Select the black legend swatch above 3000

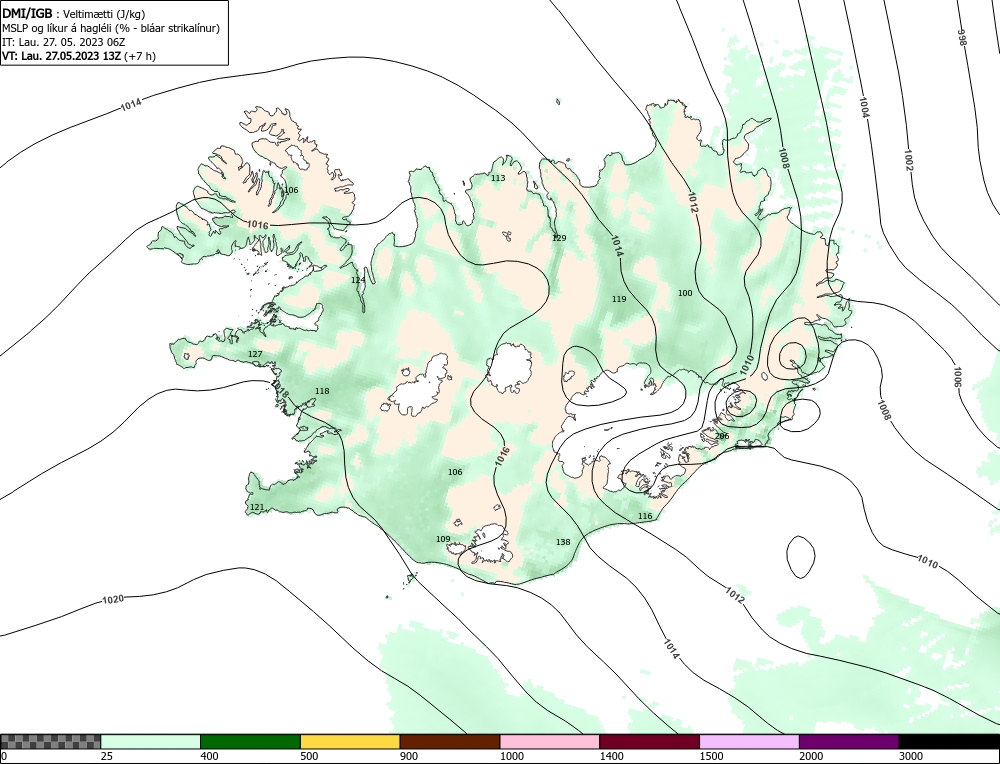point(949,741)
